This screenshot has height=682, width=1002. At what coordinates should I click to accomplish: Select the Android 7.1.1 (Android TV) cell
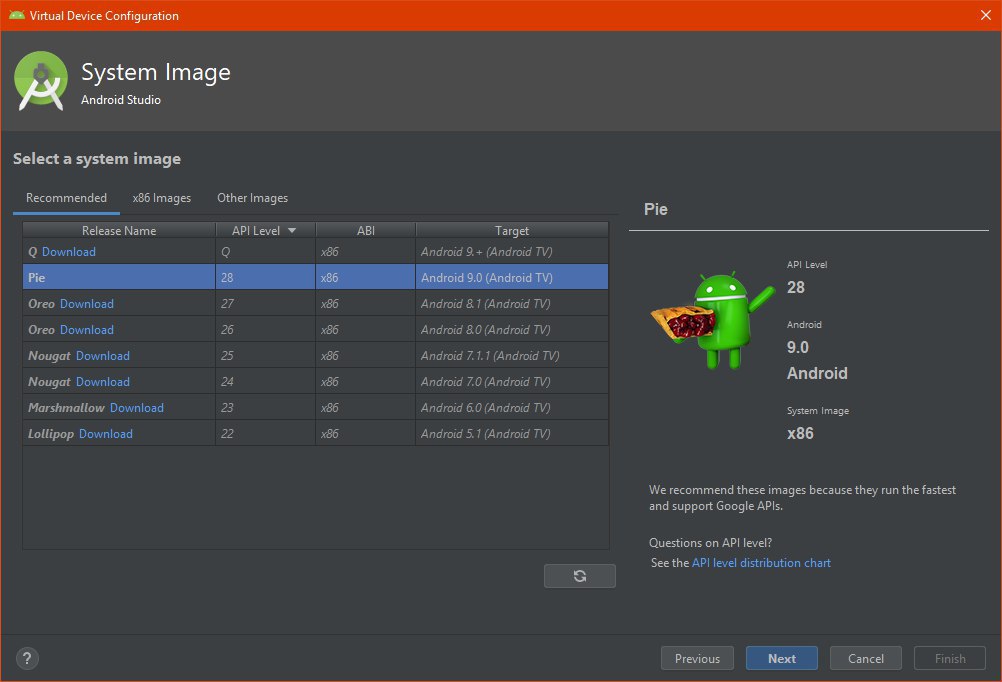pos(512,356)
